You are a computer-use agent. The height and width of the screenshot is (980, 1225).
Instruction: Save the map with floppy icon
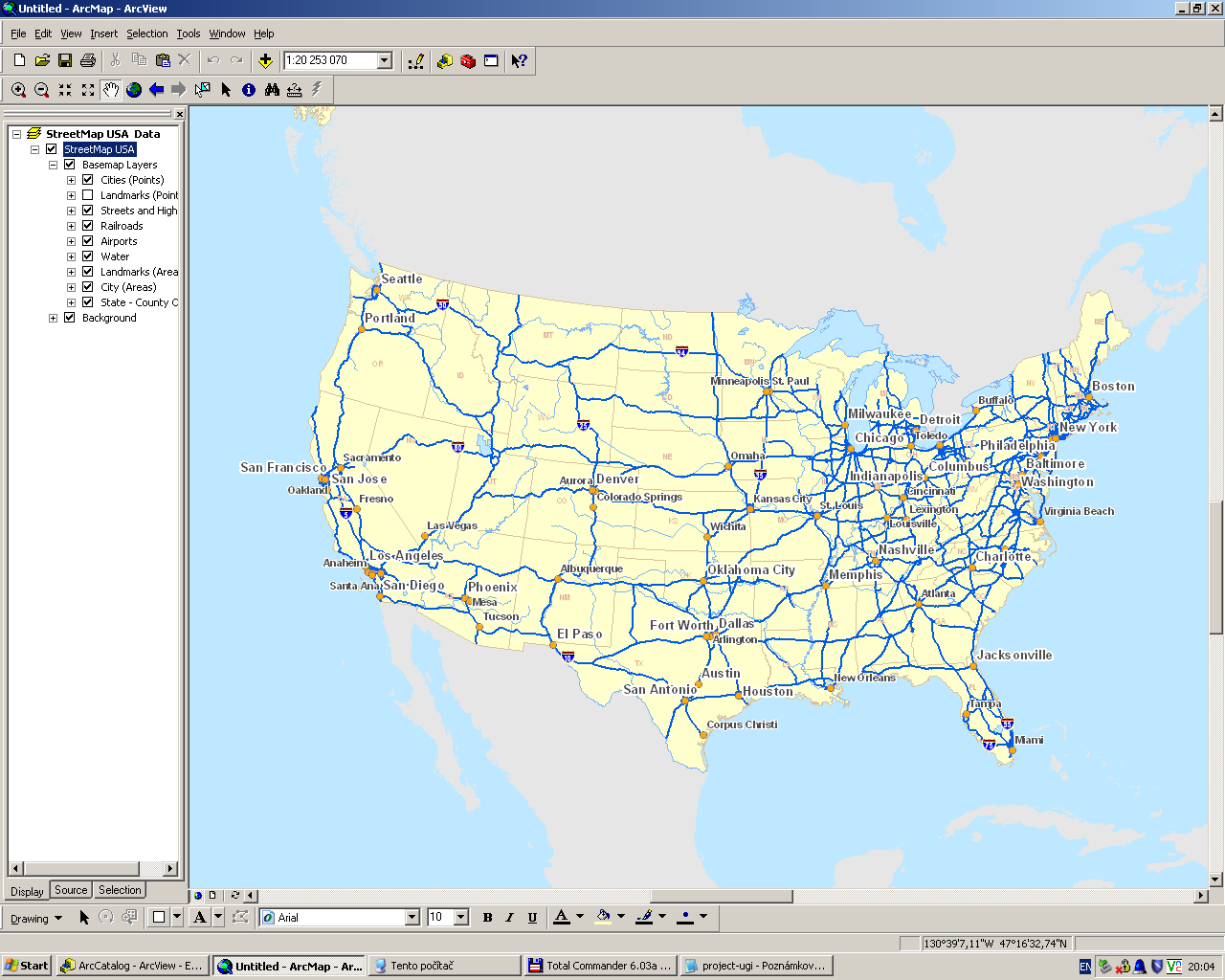click(65, 60)
